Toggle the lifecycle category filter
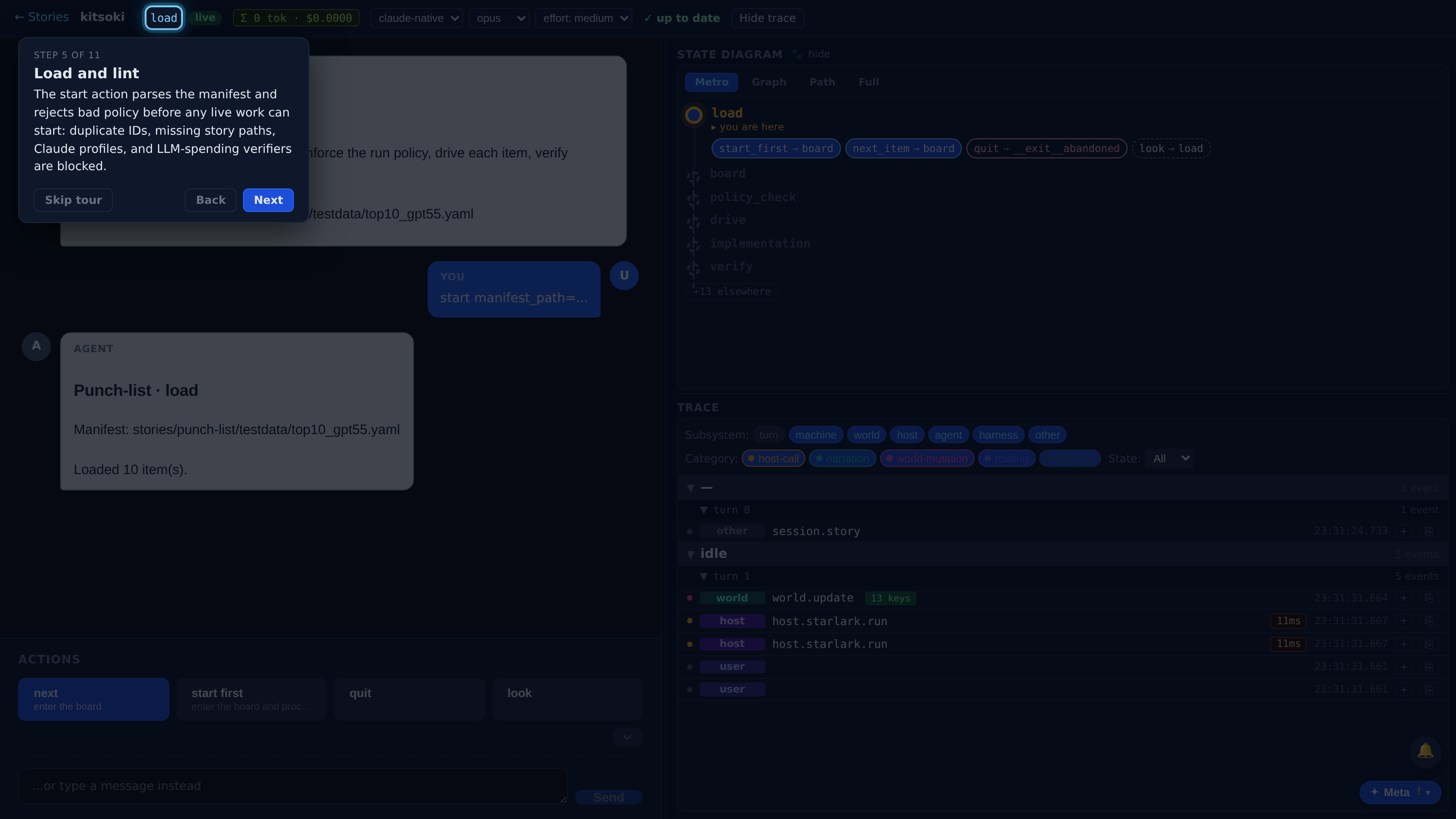 click(1070, 458)
